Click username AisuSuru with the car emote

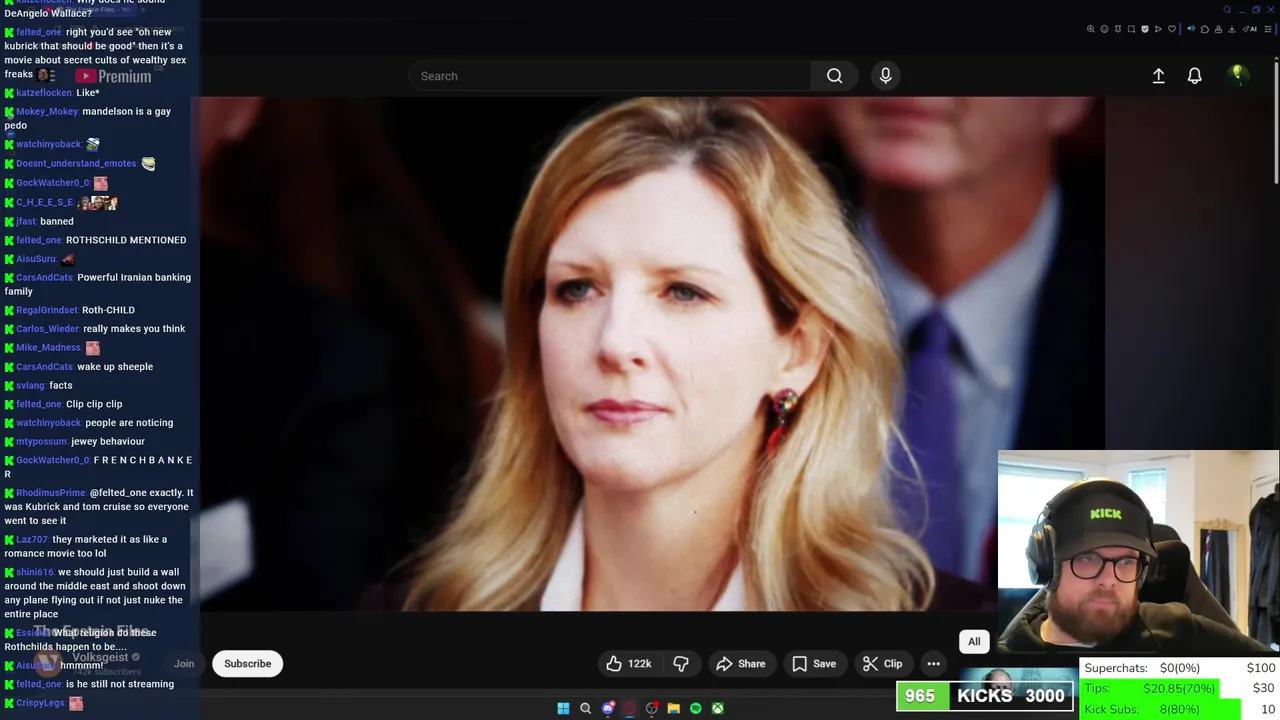(x=36, y=259)
